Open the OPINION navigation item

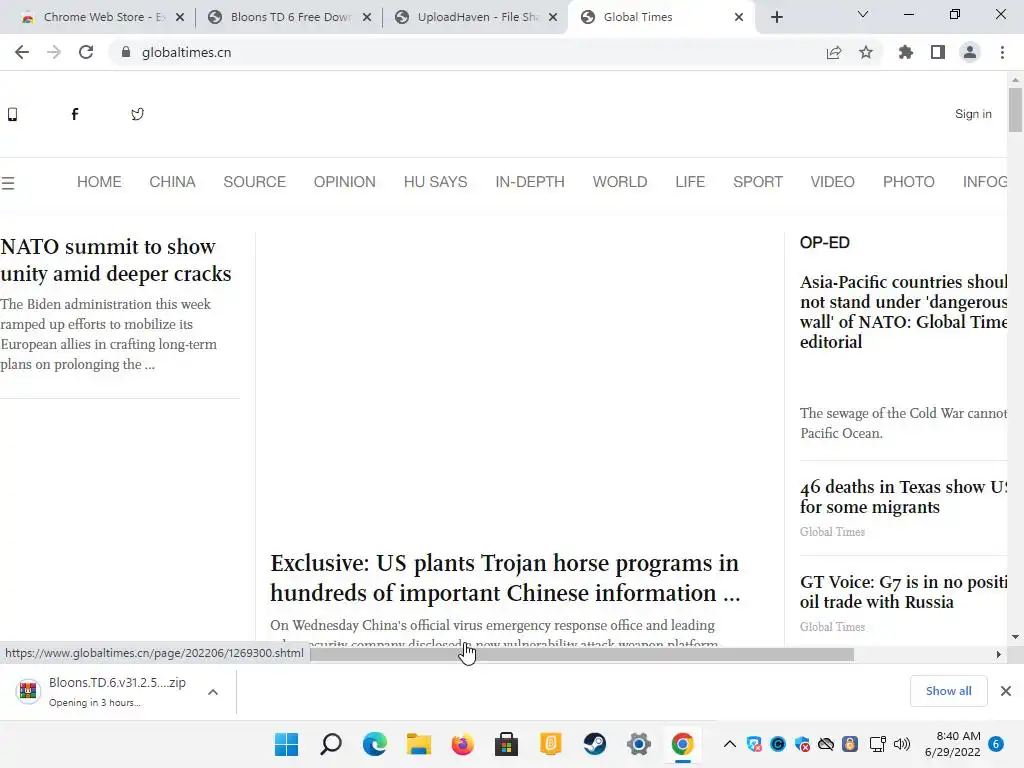click(x=345, y=182)
